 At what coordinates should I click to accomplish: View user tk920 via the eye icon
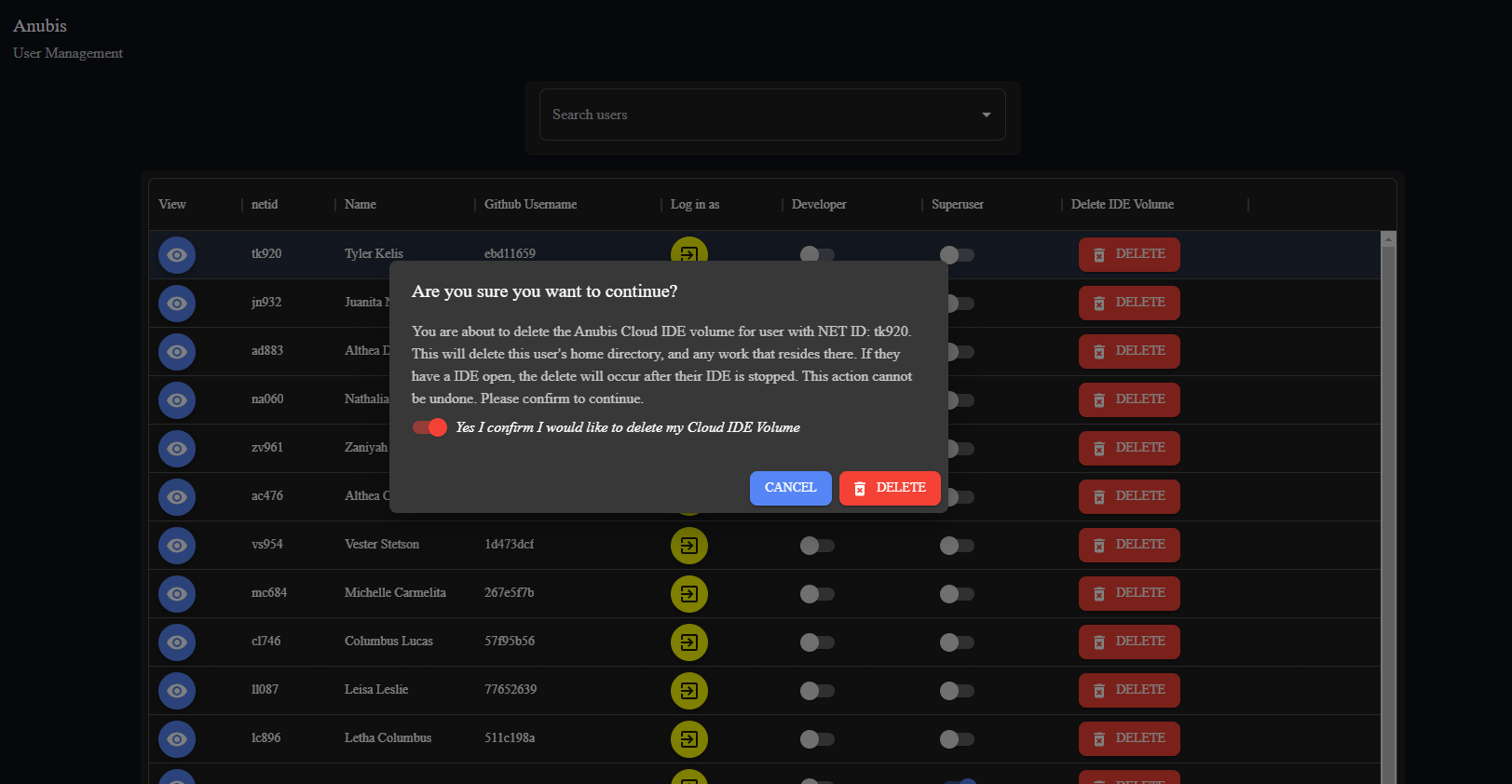177,255
